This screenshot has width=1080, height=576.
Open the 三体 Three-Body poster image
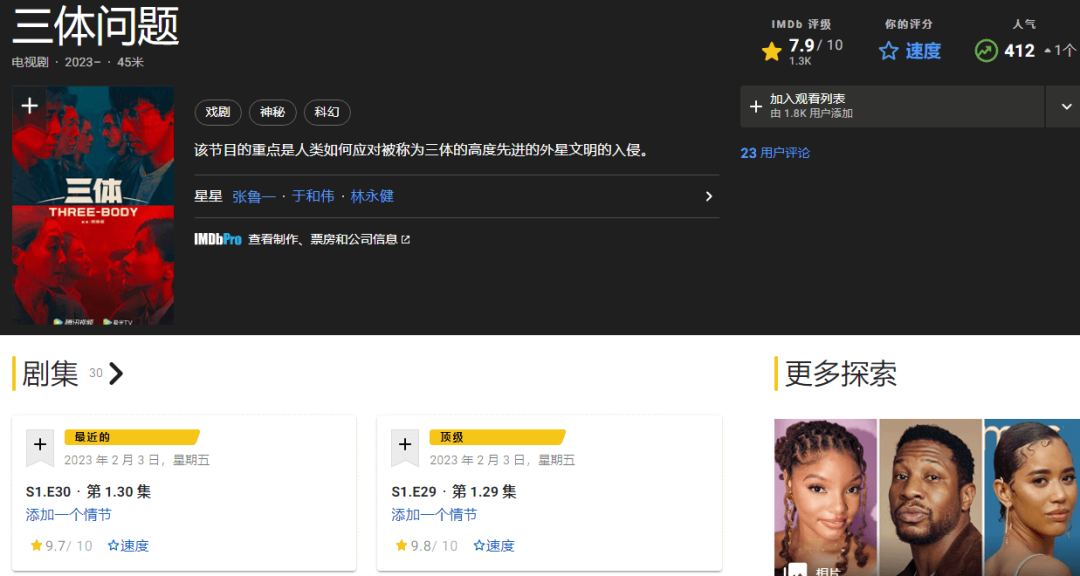[93, 205]
